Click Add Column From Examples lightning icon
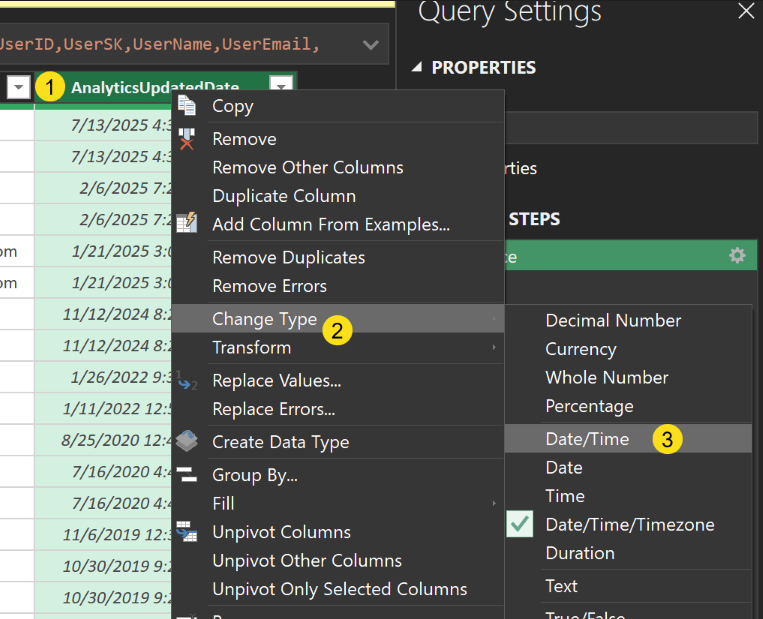 point(187,223)
